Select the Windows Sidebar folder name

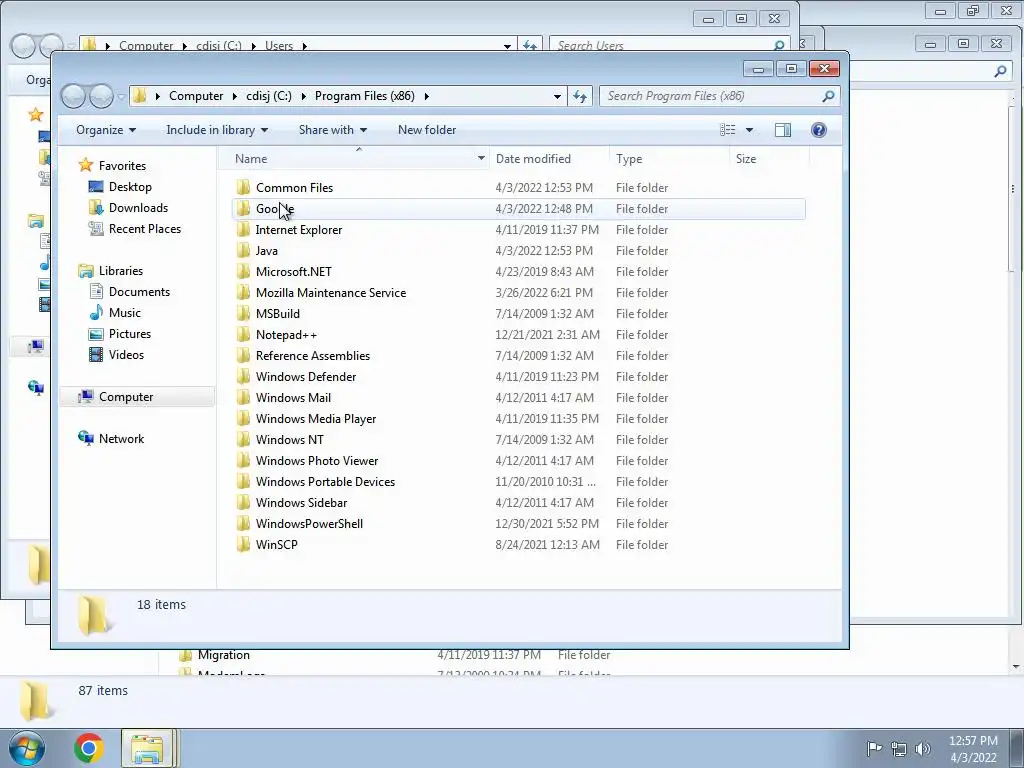click(x=301, y=503)
